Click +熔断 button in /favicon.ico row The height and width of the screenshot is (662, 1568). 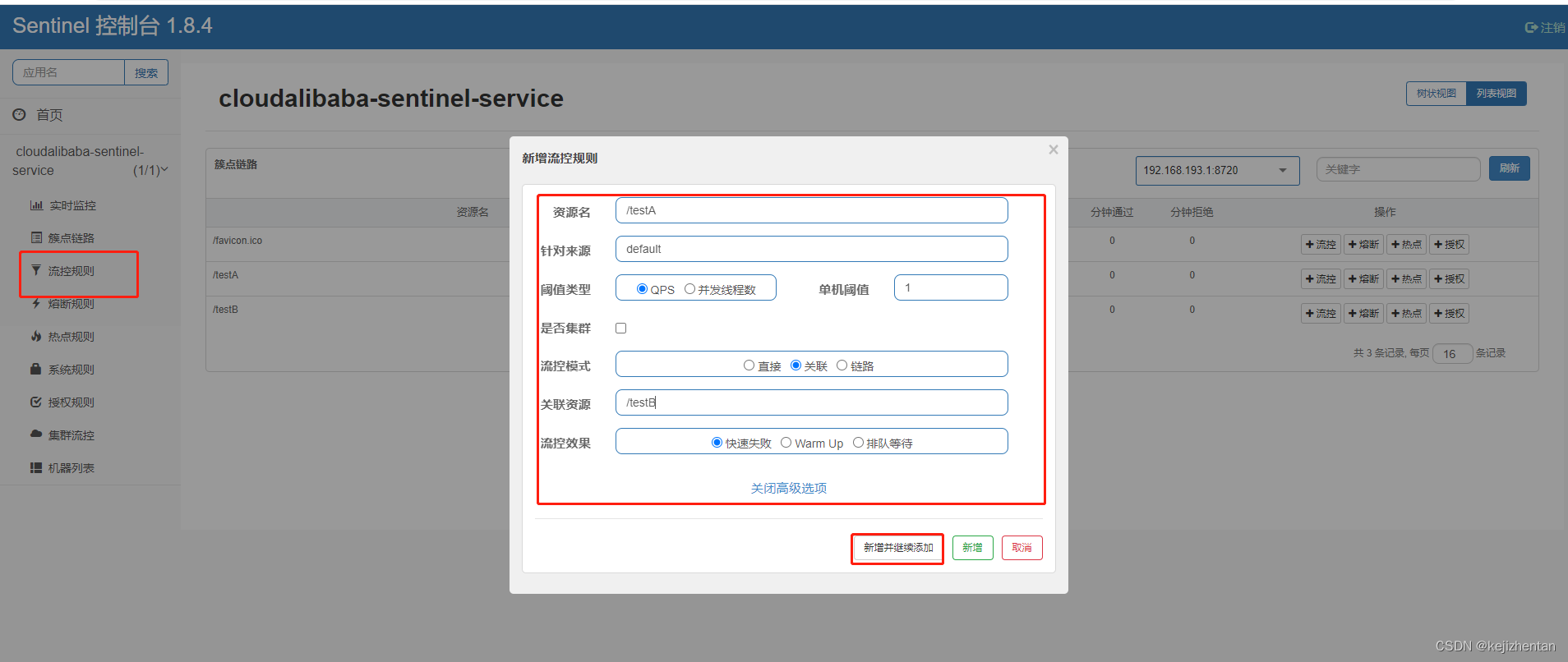click(1363, 245)
